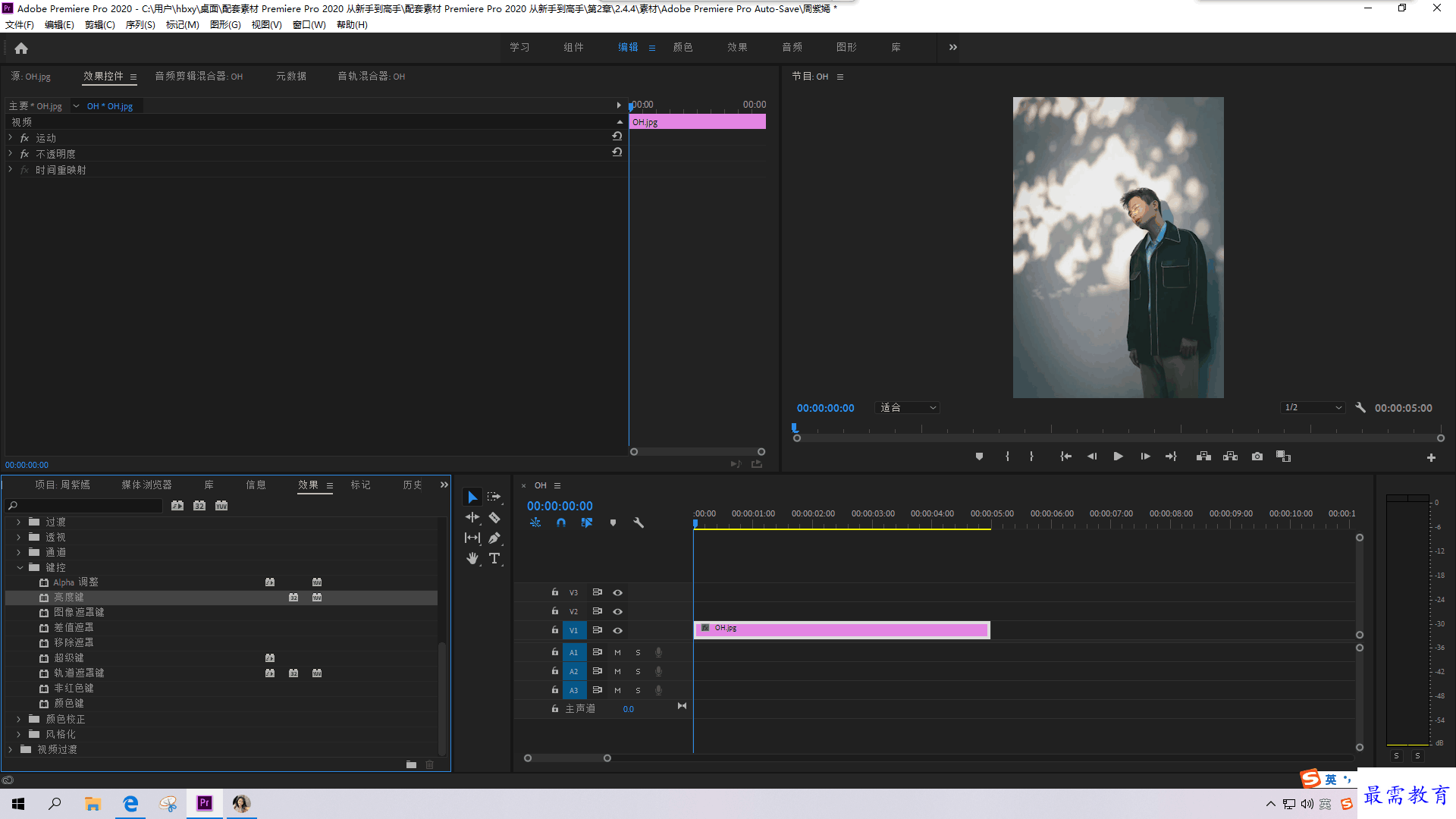The height and width of the screenshot is (819, 1456).
Task: Reset the 运动 (Motion) effect
Action: click(617, 136)
